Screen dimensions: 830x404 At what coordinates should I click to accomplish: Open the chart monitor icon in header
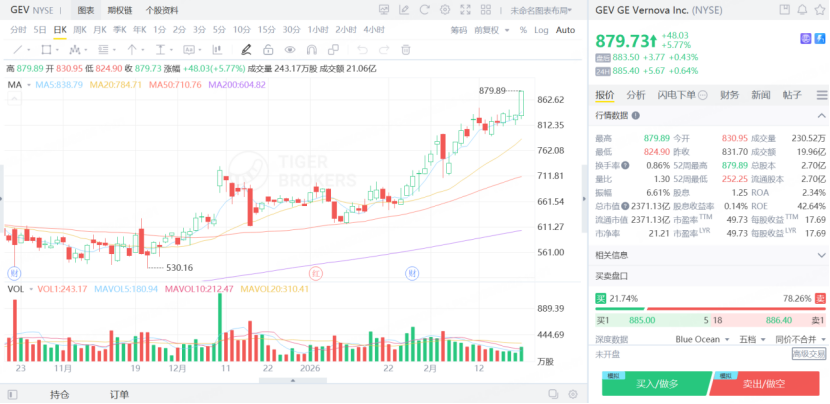tap(384, 10)
